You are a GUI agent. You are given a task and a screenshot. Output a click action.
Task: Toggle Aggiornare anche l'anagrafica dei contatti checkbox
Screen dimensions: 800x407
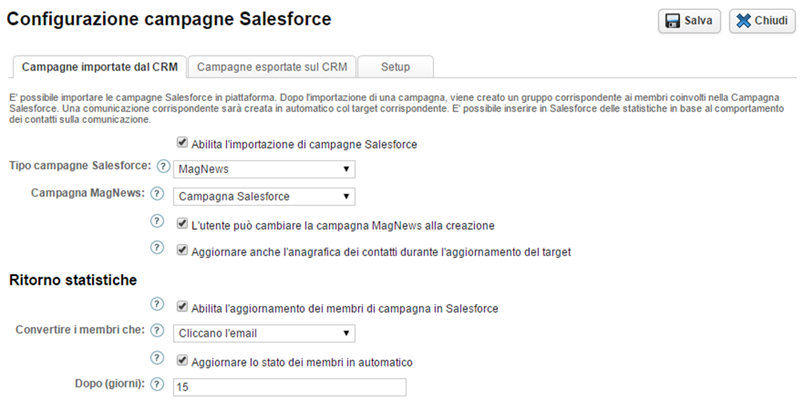pyautogui.click(x=182, y=250)
